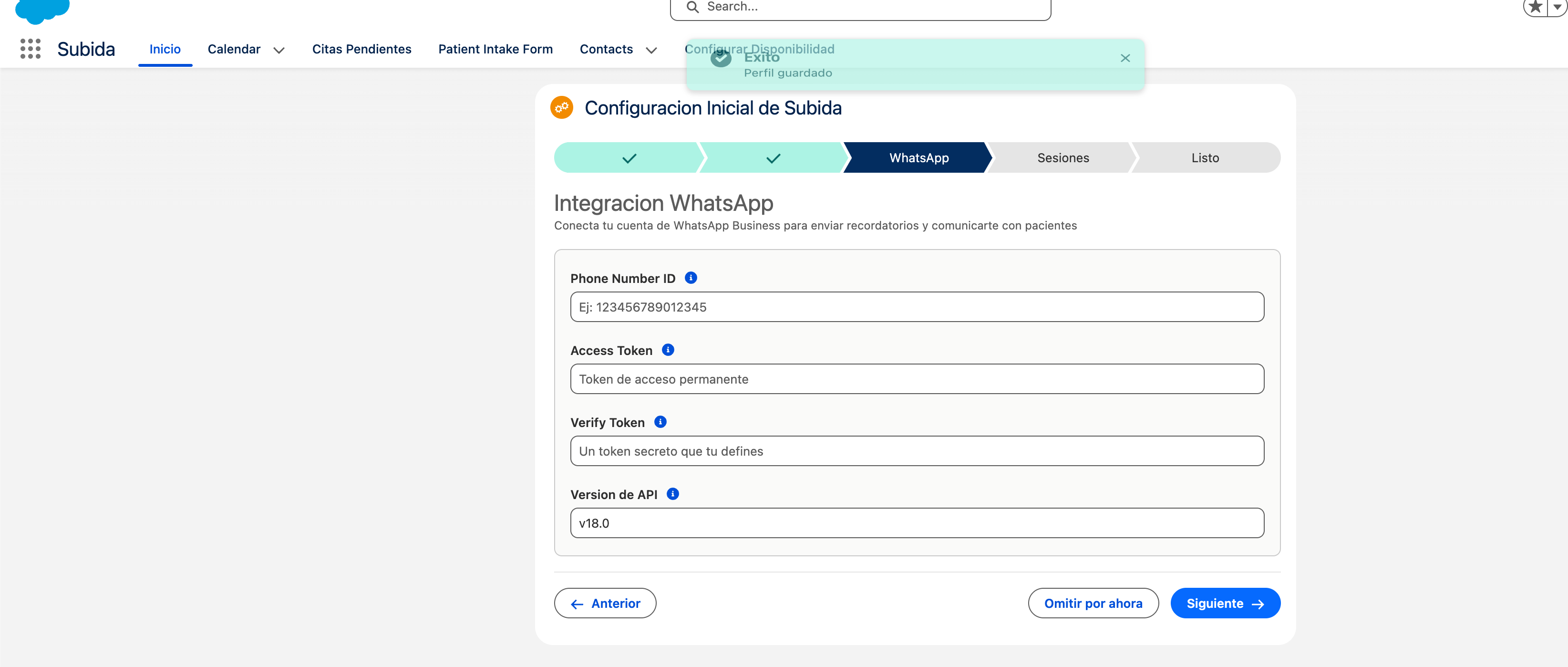1568x667 pixels.
Task: Click the favorites star icon
Action: pos(1536,7)
